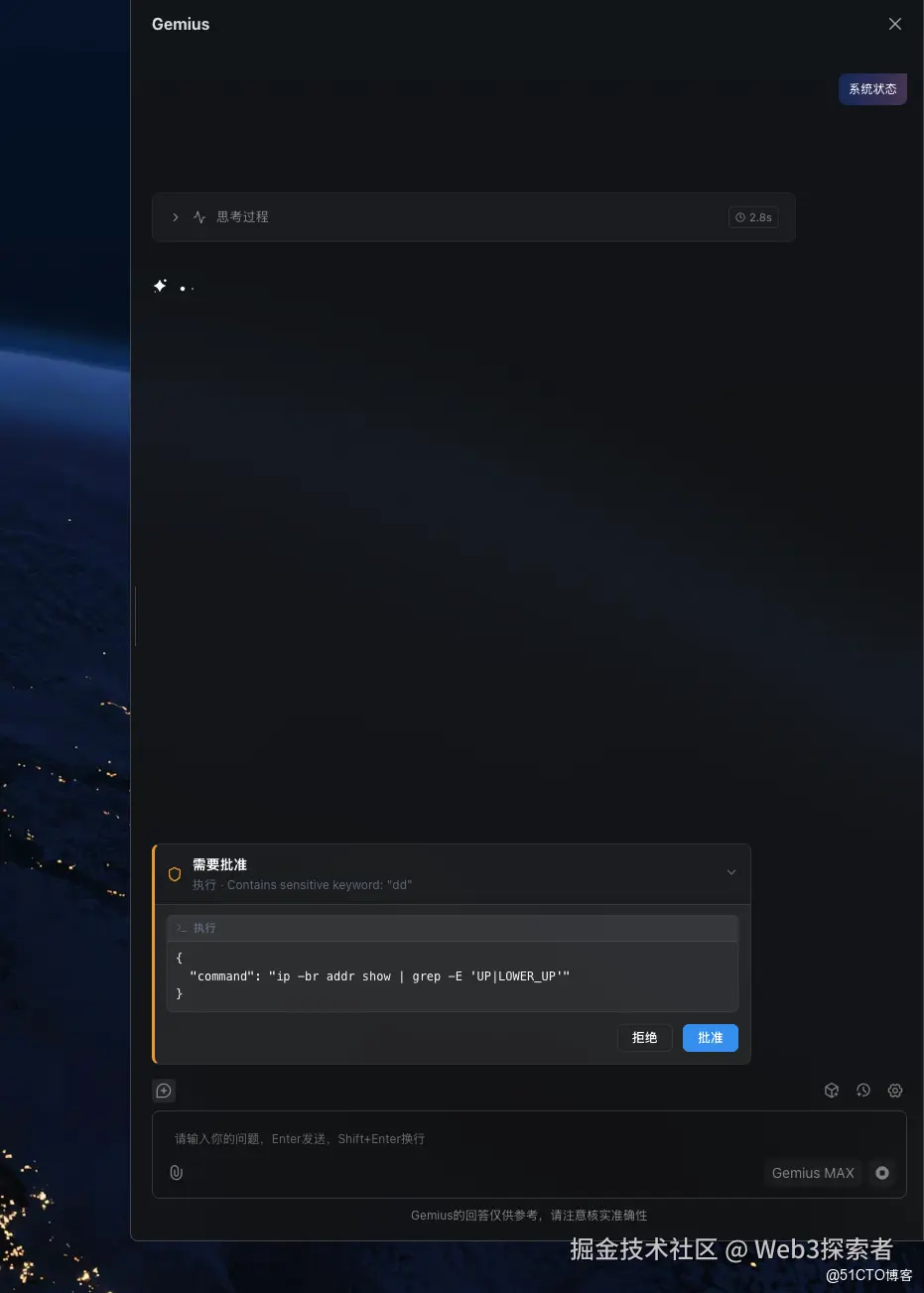
Task: Open the cube tools icon
Action: tap(832, 1091)
